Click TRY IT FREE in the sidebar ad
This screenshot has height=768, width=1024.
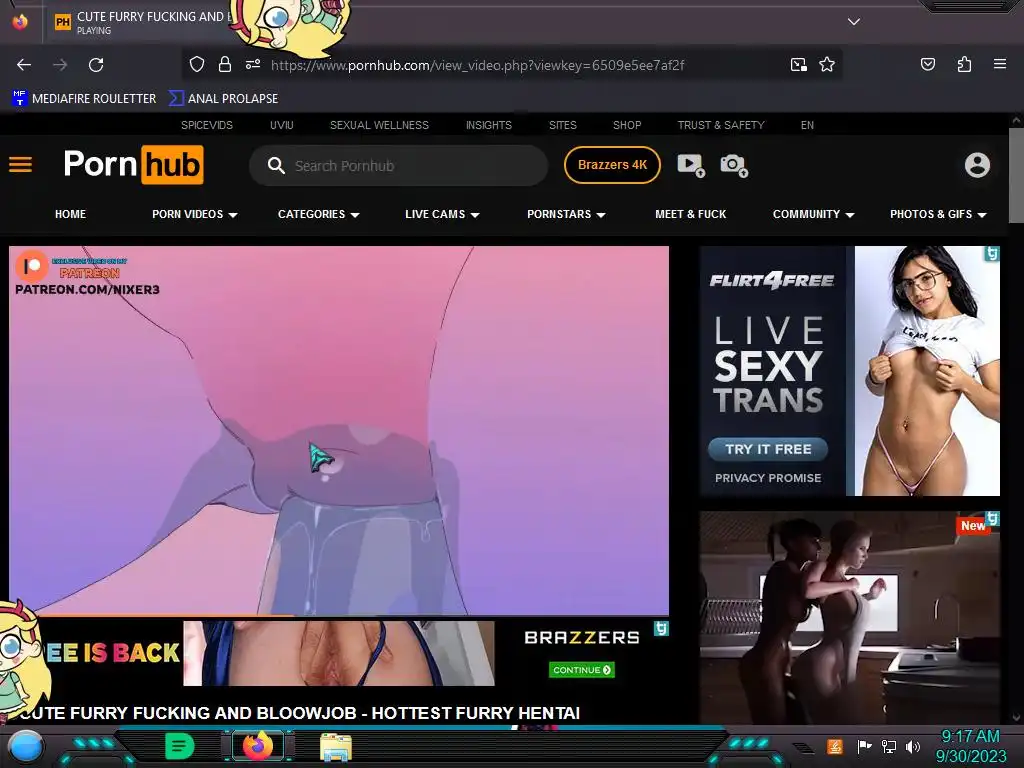(768, 449)
